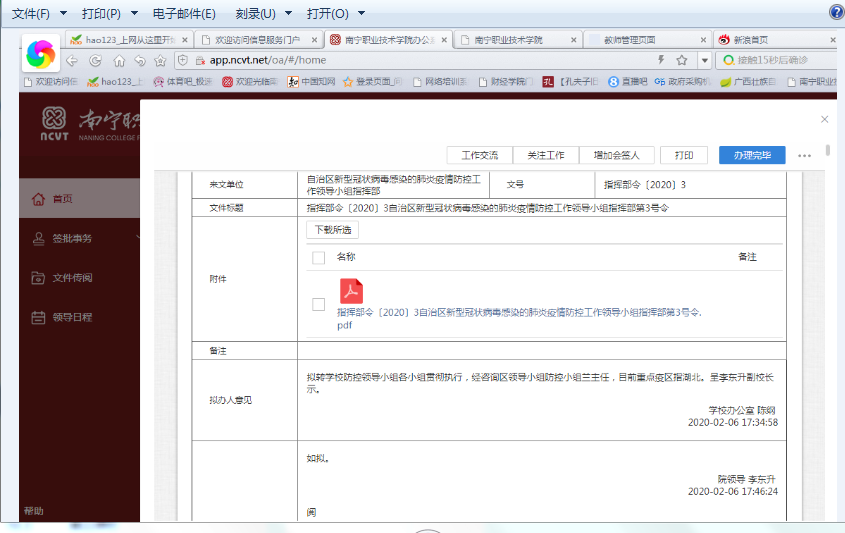Open 孔夫子旧 bookmark

point(570,82)
